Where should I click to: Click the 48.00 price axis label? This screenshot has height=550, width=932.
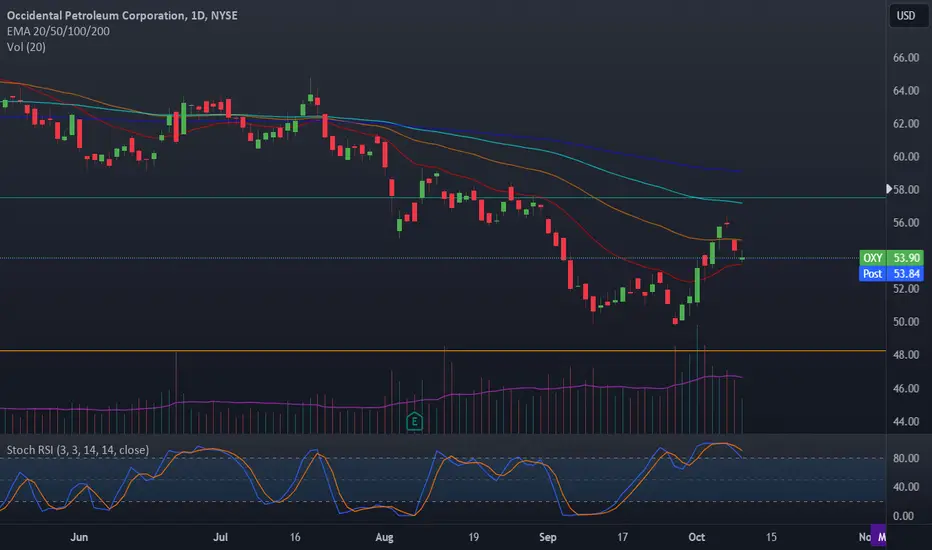click(x=906, y=355)
